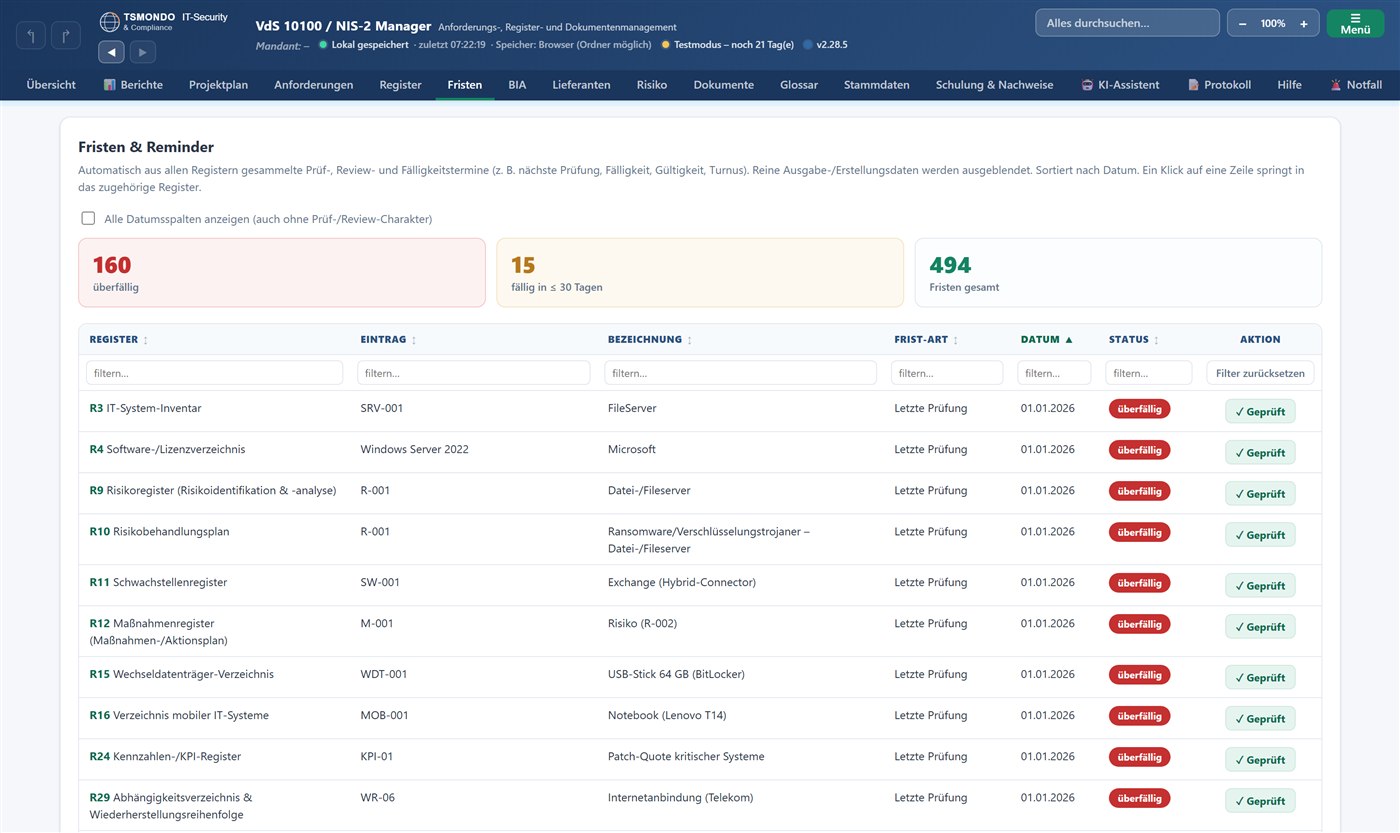Zoom in with the plus icon
Screen dimensions: 1400x833
pos(1303,23)
